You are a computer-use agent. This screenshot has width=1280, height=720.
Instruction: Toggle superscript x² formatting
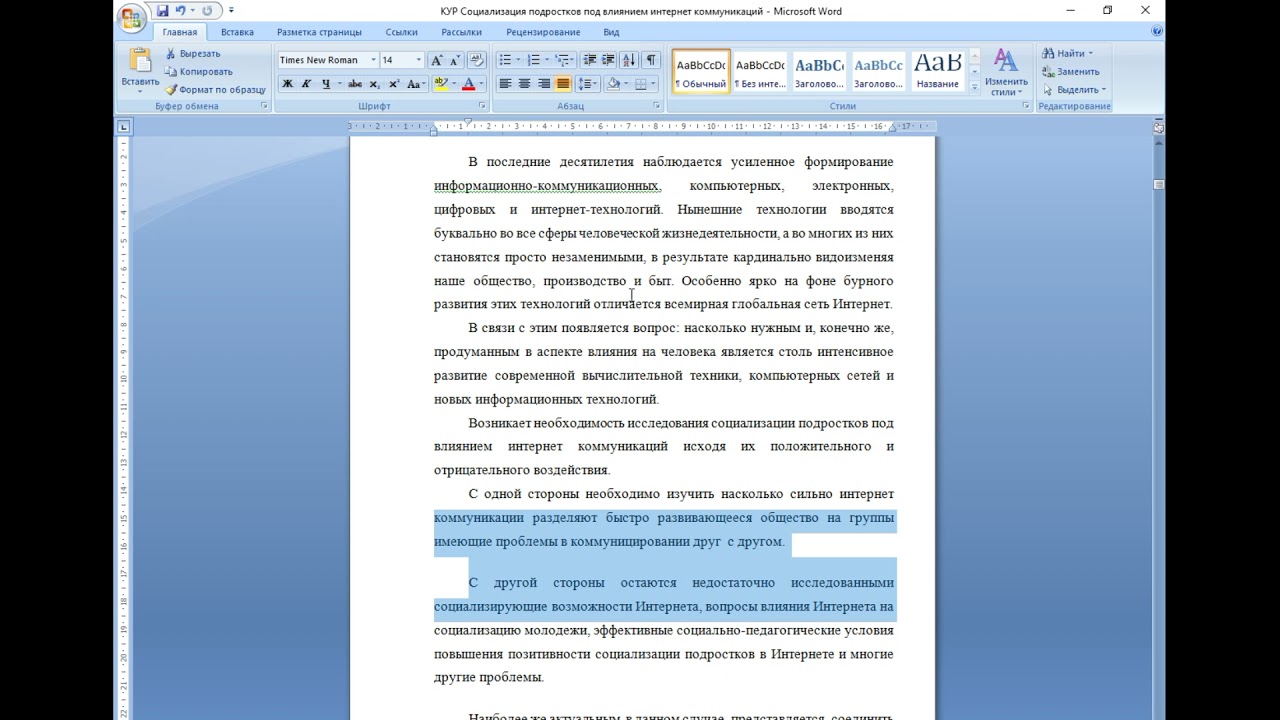pyautogui.click(x=394, y=84)
